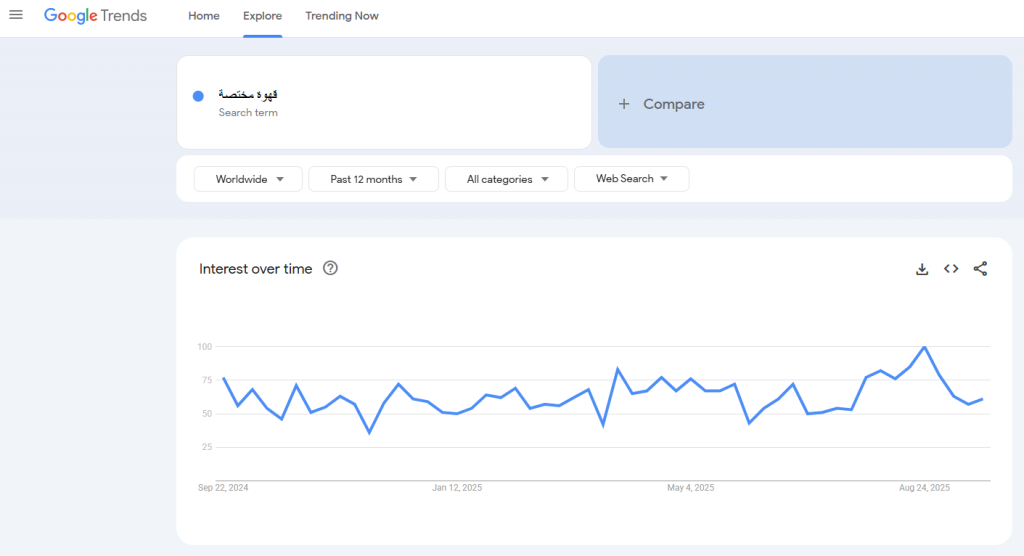This screenshot has width=1024, height=556.
Task: Go to the Home tab
Action: (x=204, y=16)
